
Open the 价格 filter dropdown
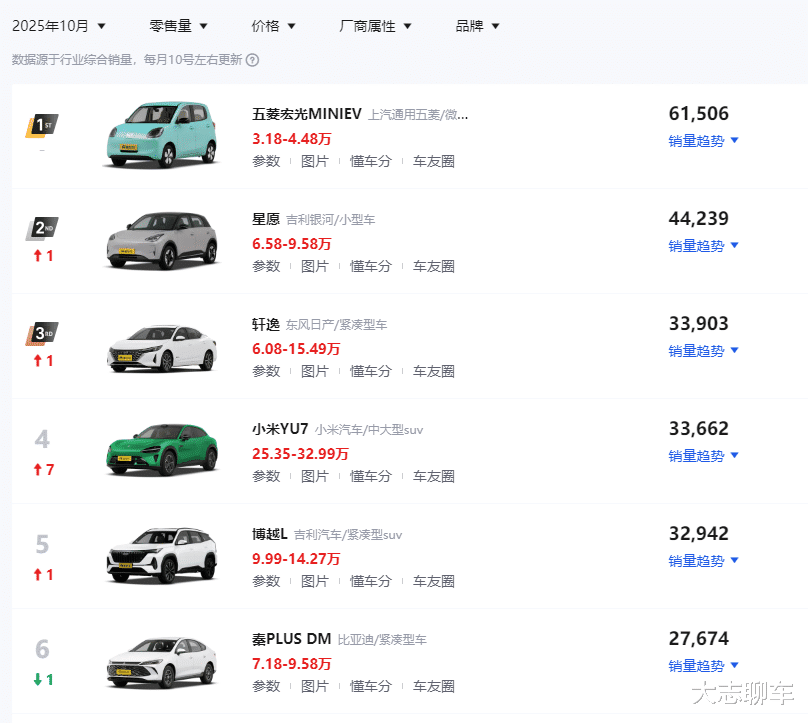(x=275, y=26)
